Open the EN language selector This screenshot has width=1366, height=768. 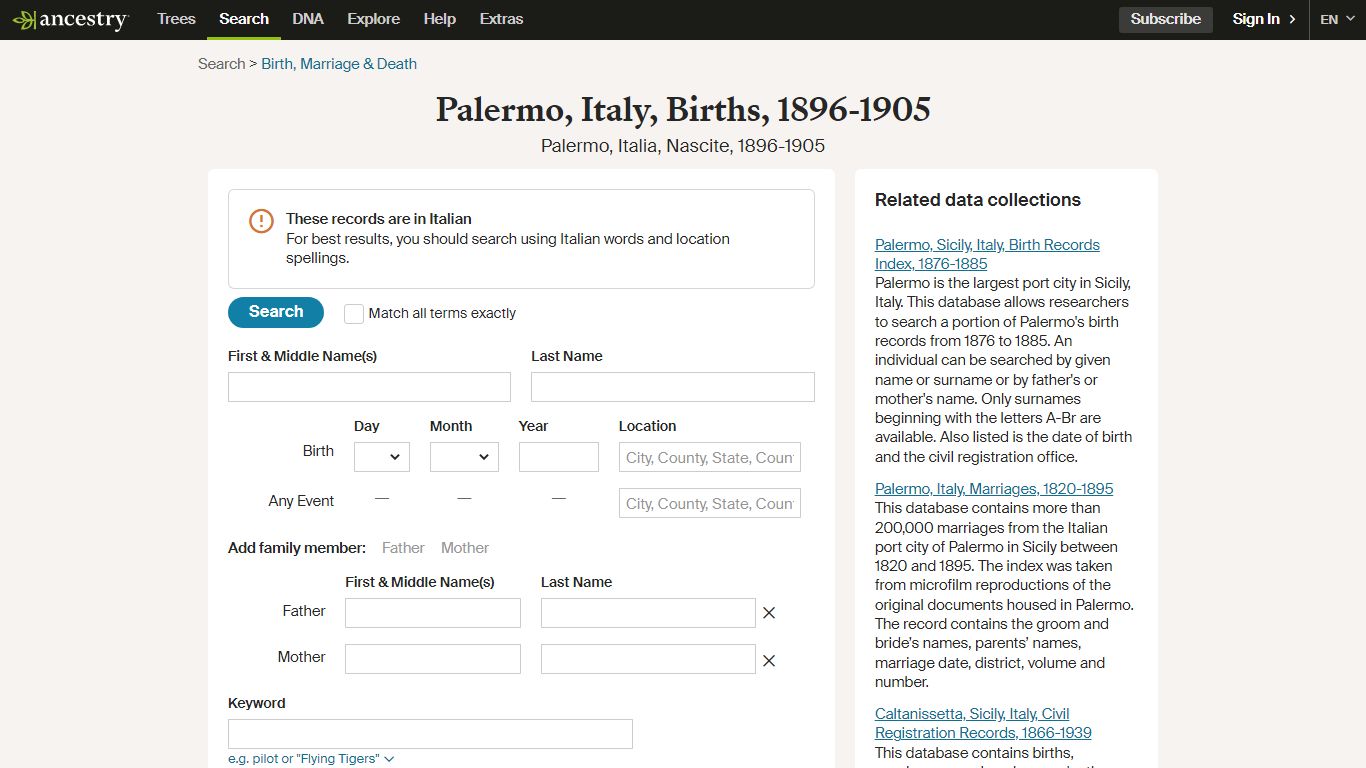click(x=1337, y=19)
